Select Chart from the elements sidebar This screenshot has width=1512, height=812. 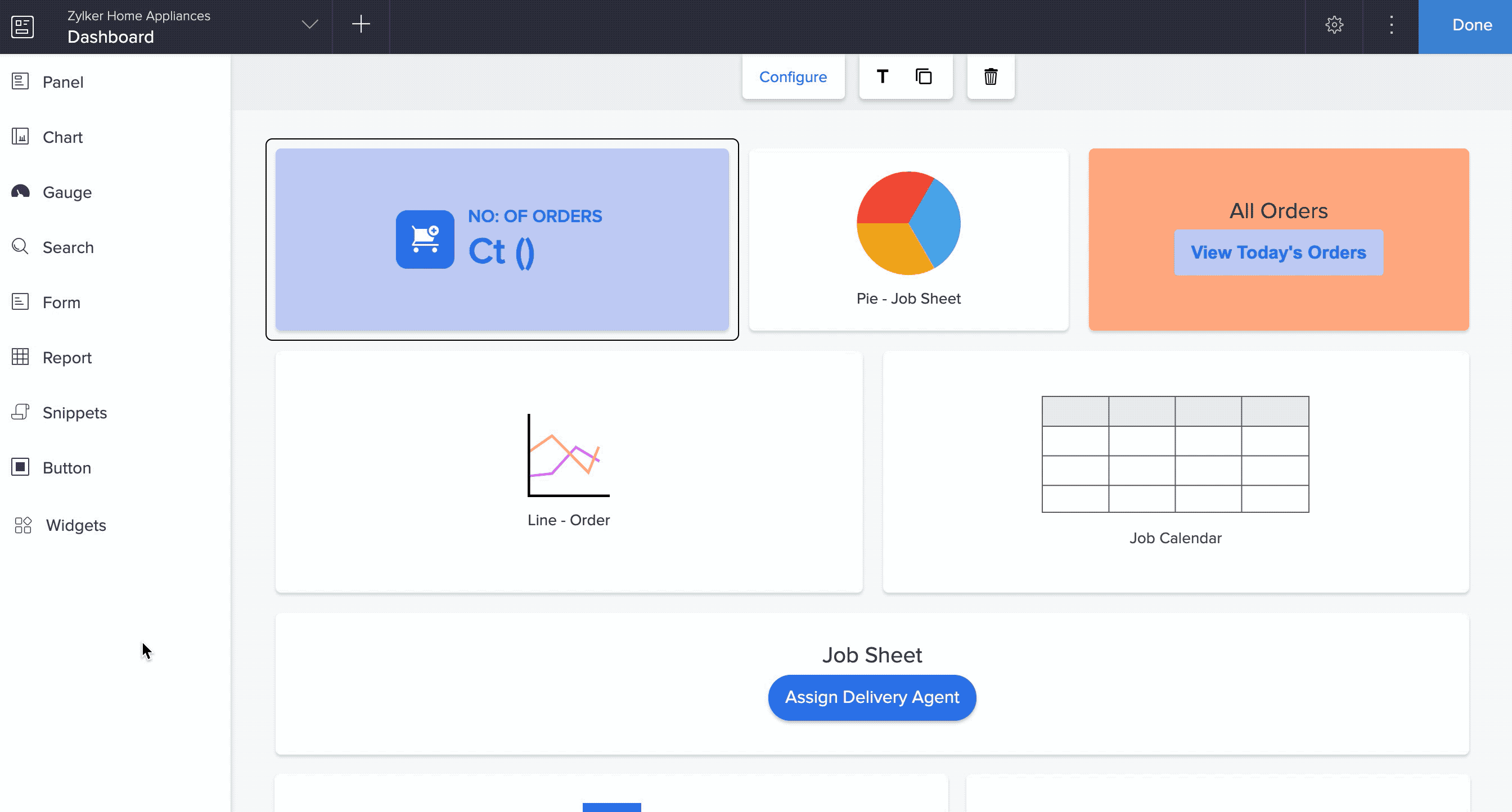coord(62,137)
